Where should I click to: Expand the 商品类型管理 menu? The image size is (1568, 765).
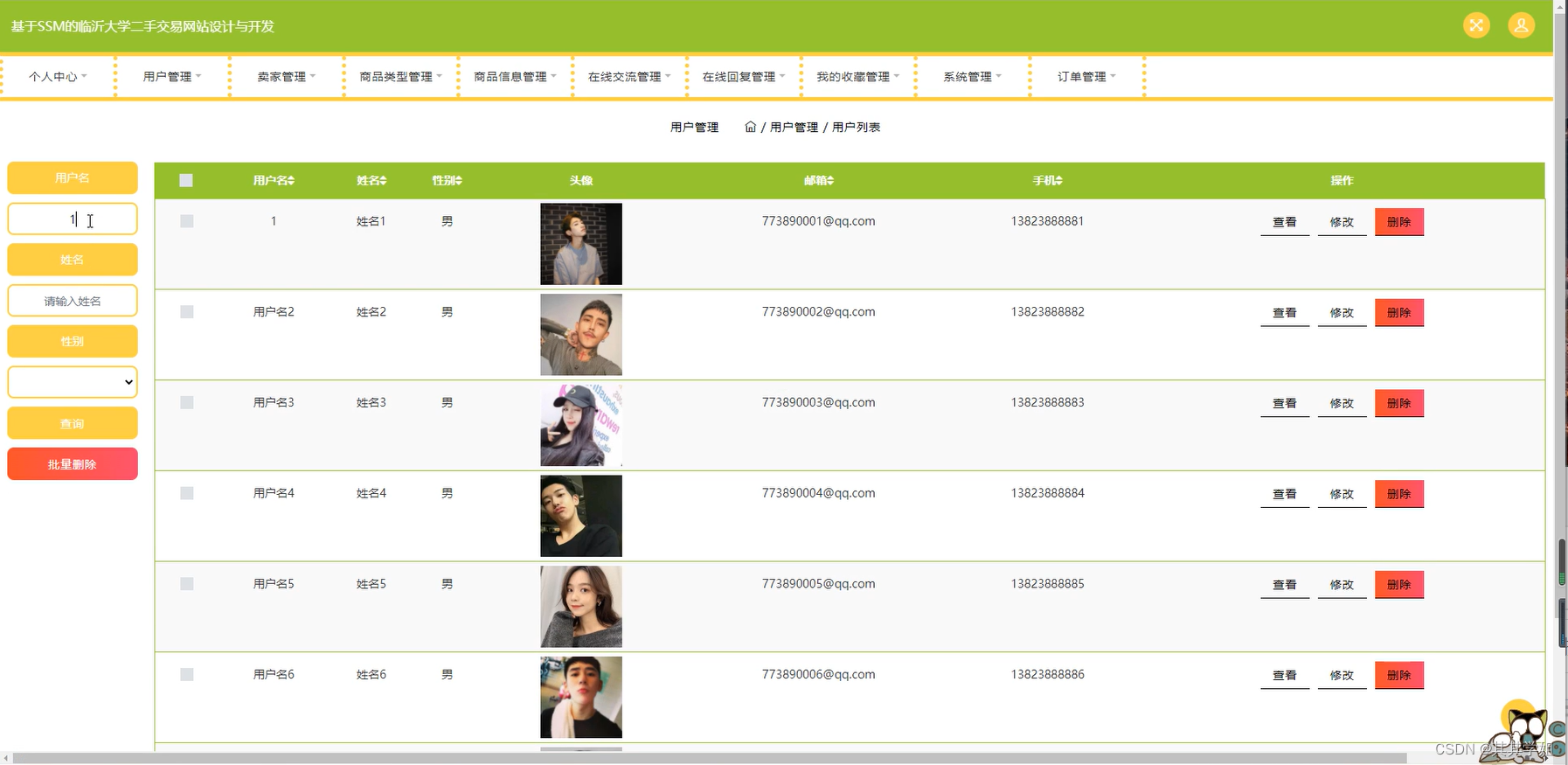click(401, 77)
